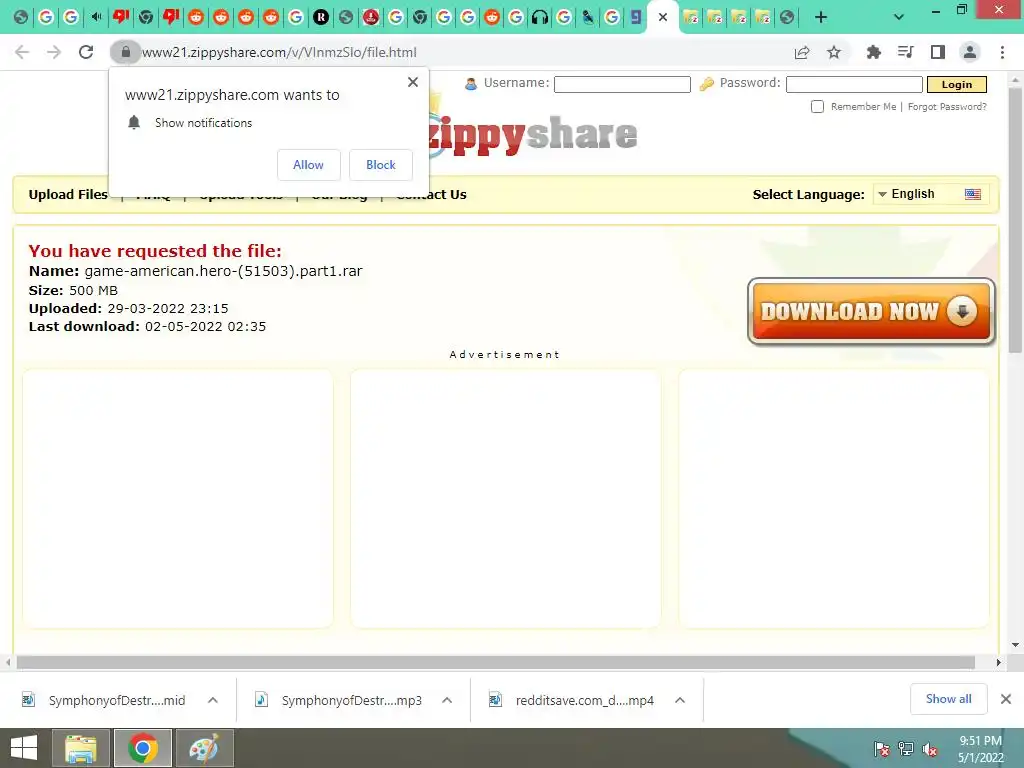Toggle the Chrome side panel
Image resolution: width=1024 pixels, height=768 pixels.
pos(938,52)
